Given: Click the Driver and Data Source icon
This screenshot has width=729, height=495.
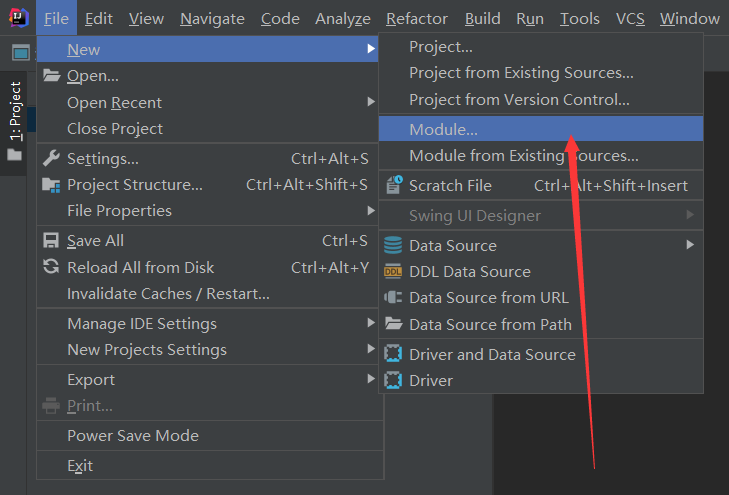Looking at the screenshot, I should coord(393,354).
